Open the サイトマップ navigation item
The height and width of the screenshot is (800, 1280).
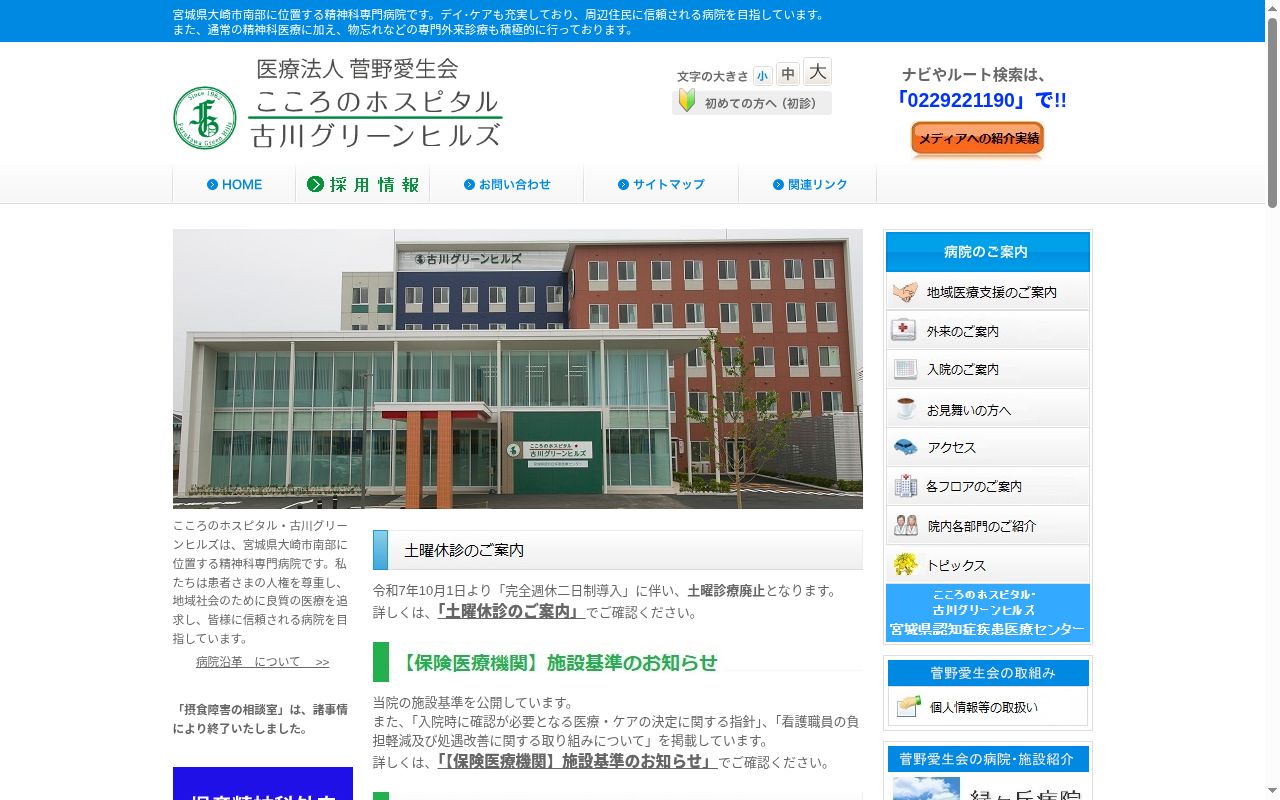click(661, 184)
